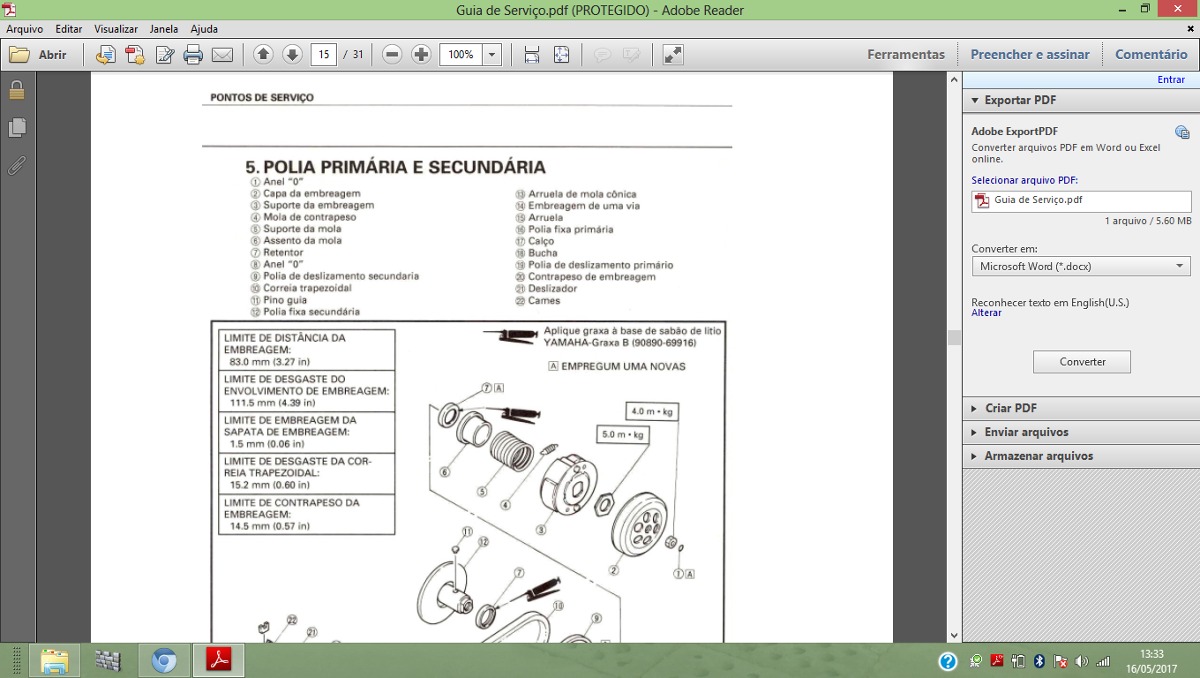
Task: Open the Janela menu
Action: [164, 29]
